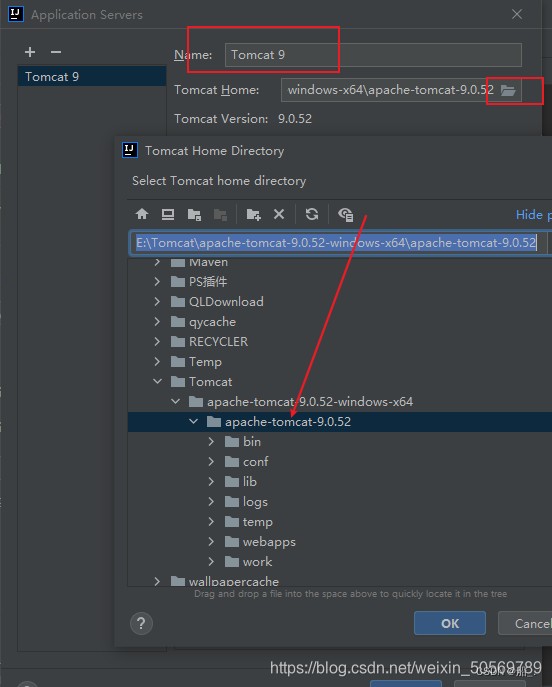Screen dimensions: 552x687
Task: Expand the lowercase temp folder chevron
Action: pyautogui.click(x=211, y=521)
